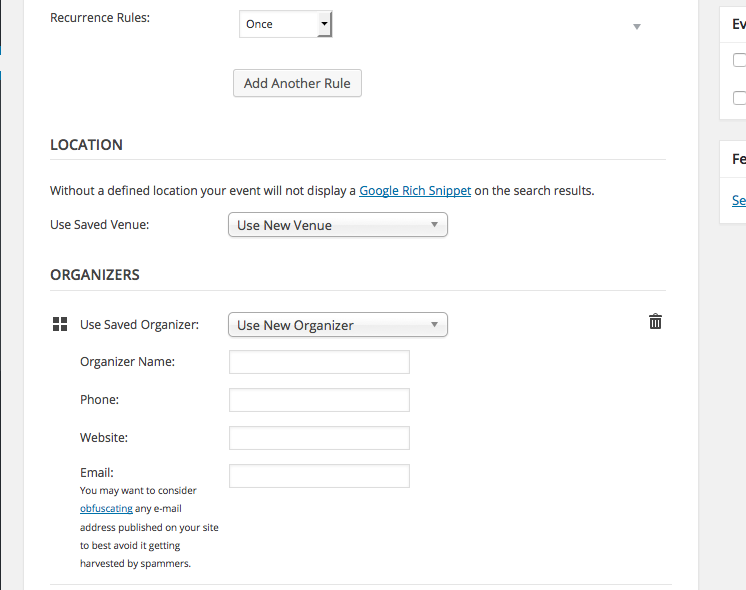Click the organizer drag handle grid icon
Screen dimensions: 746x590
[59, 324]
